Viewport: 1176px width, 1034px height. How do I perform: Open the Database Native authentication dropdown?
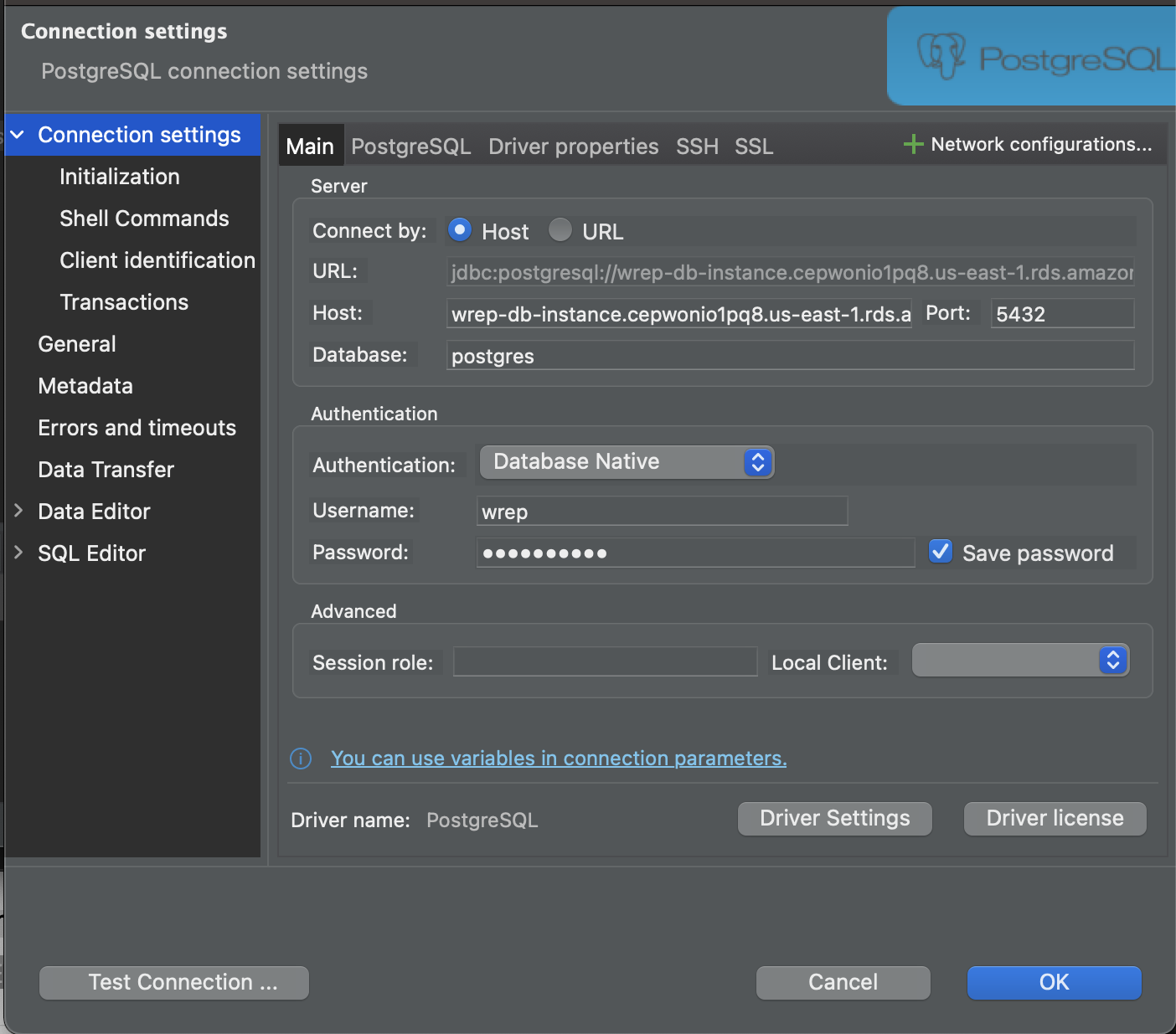627,461
